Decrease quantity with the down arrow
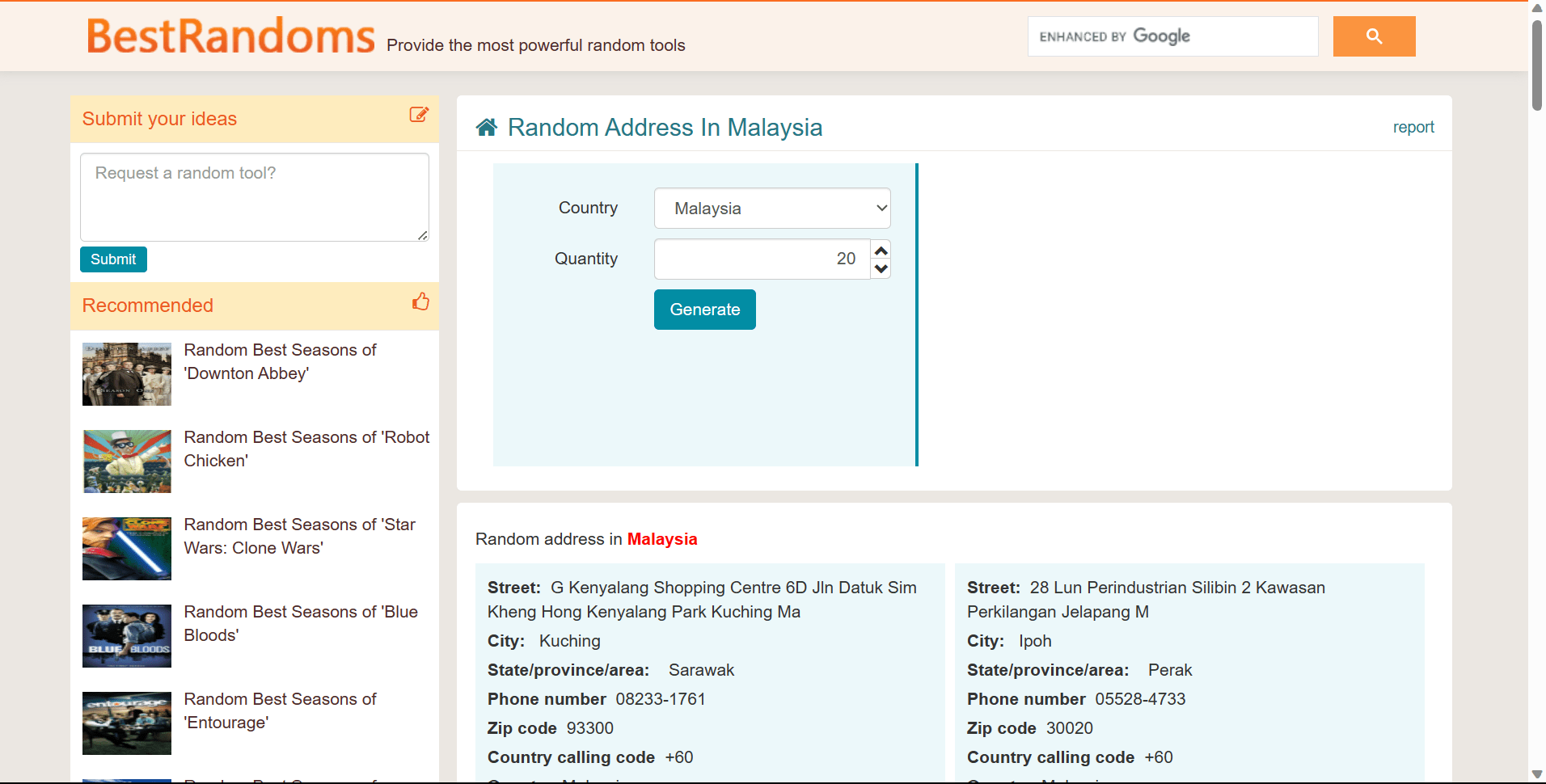Screen dimensions: 1546x784 coord(881,268)
